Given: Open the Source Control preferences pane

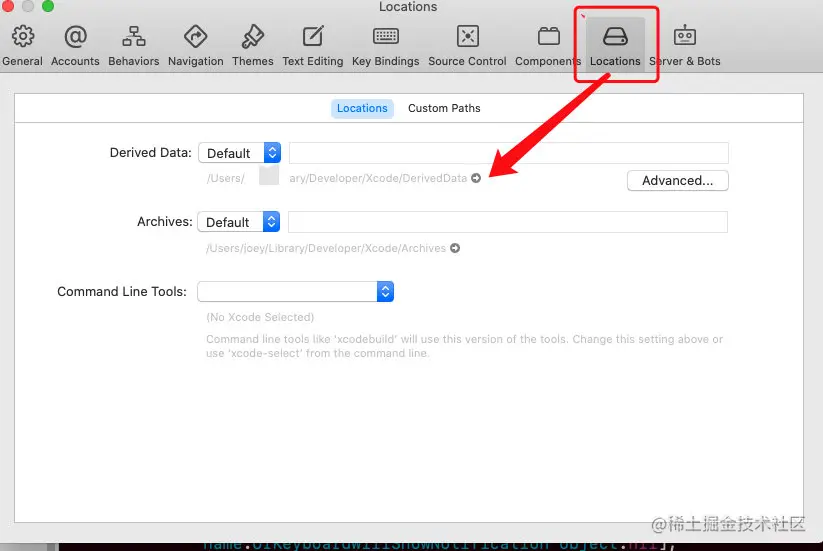Looking at the screenshot, I should (x=467, y=46).
